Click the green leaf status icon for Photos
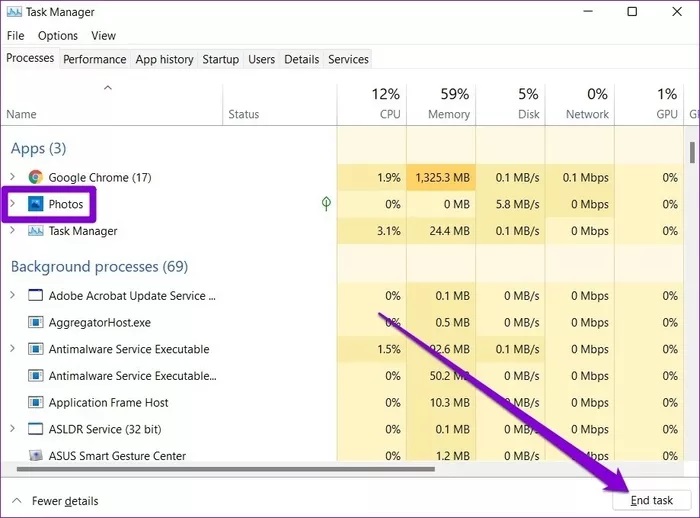This screenshot has width=700, height=518. pyautogui.click(x=326, y=204)
